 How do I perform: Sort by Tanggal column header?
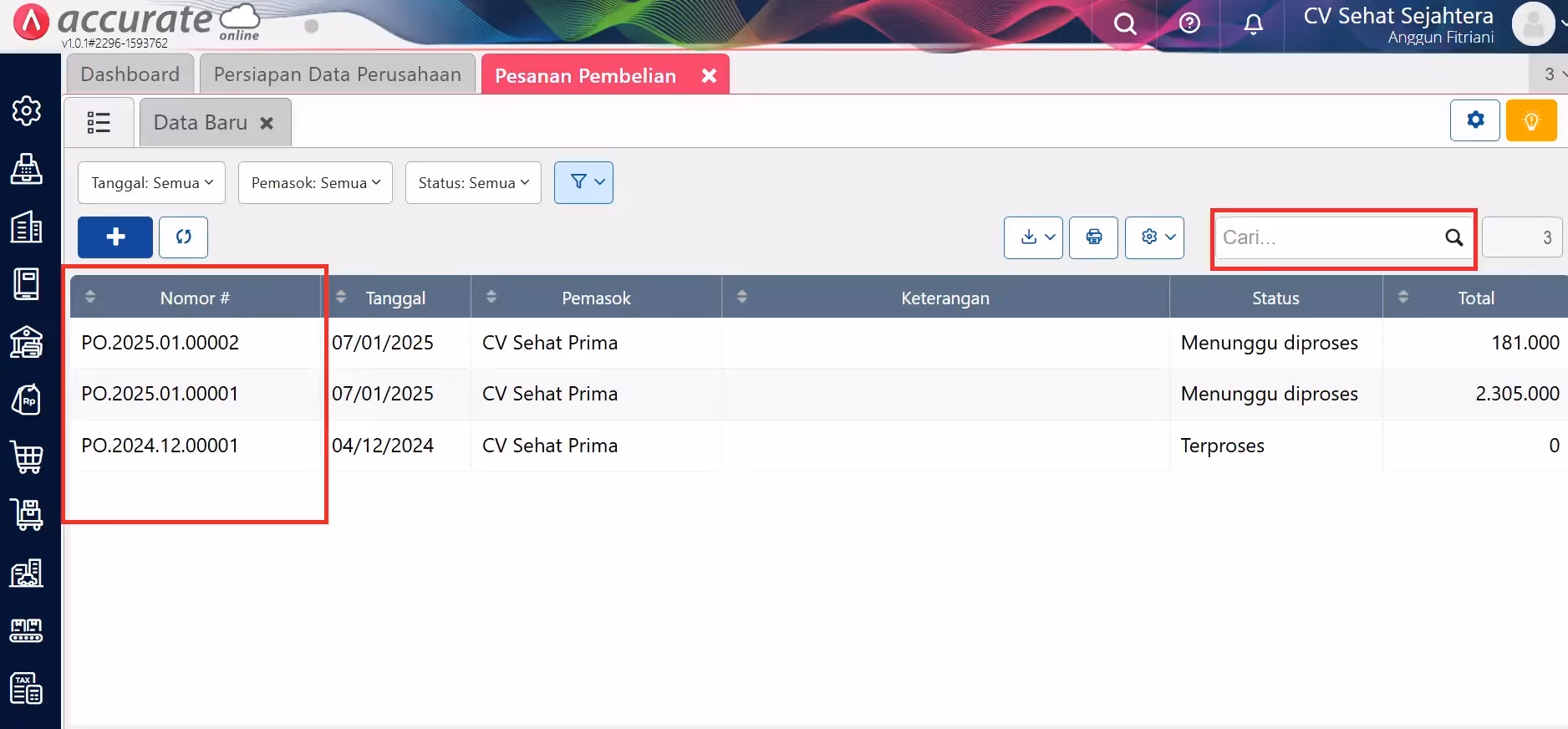point(396,298)
